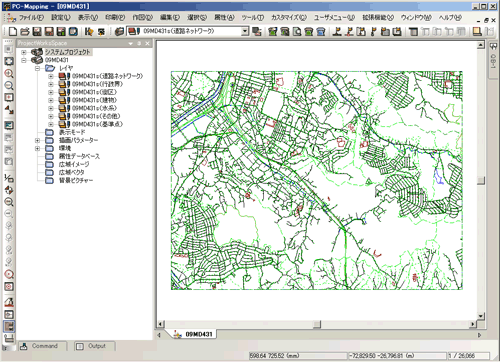Click the fit full extent tool

coord(9,61)
